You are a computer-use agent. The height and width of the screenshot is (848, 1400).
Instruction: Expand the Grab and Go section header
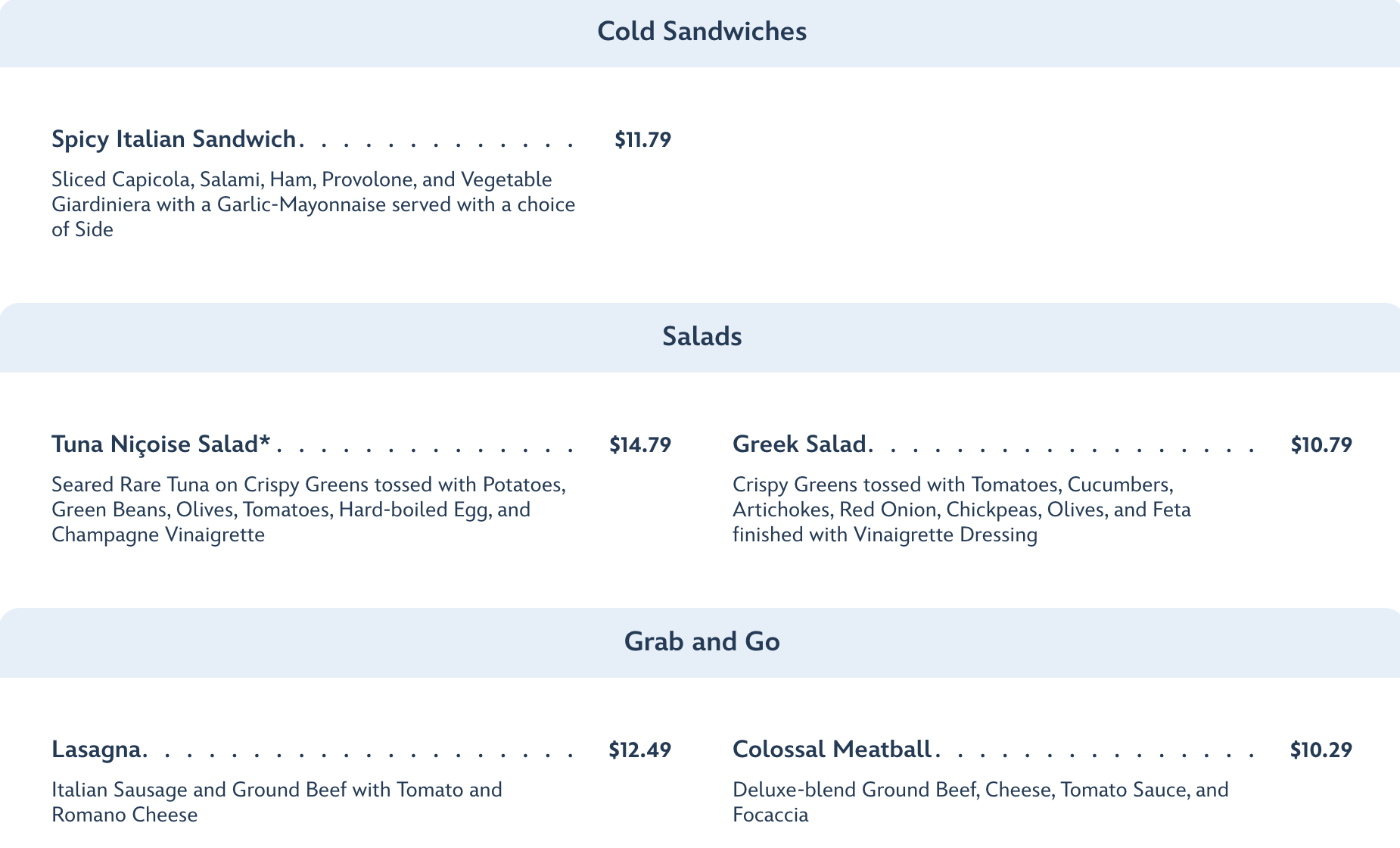[x=702, y=642]
